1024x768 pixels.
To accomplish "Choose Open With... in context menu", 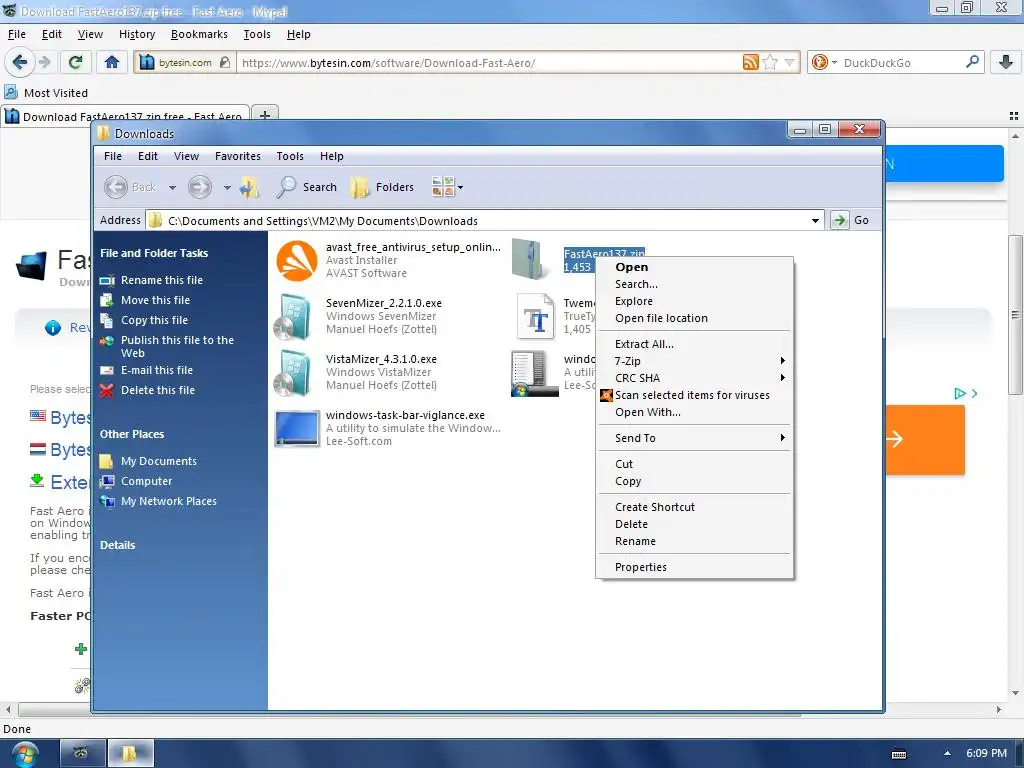I will pos(695,412).
